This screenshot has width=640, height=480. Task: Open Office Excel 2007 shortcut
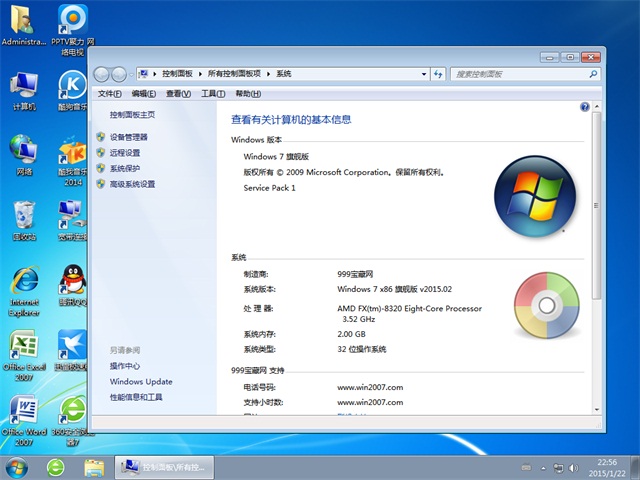(x=24, y=355)
